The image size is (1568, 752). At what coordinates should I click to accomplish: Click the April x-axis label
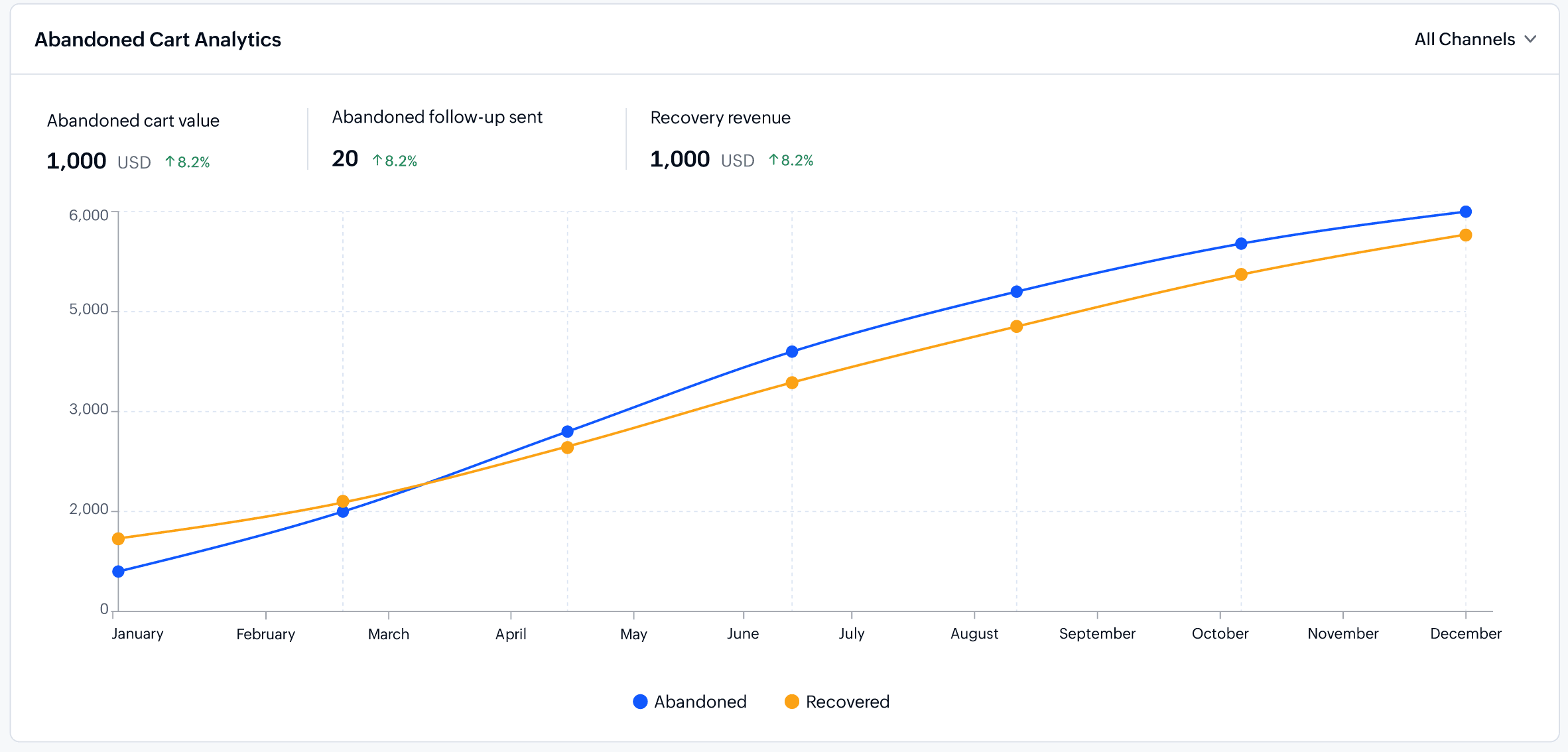(511, 634)
